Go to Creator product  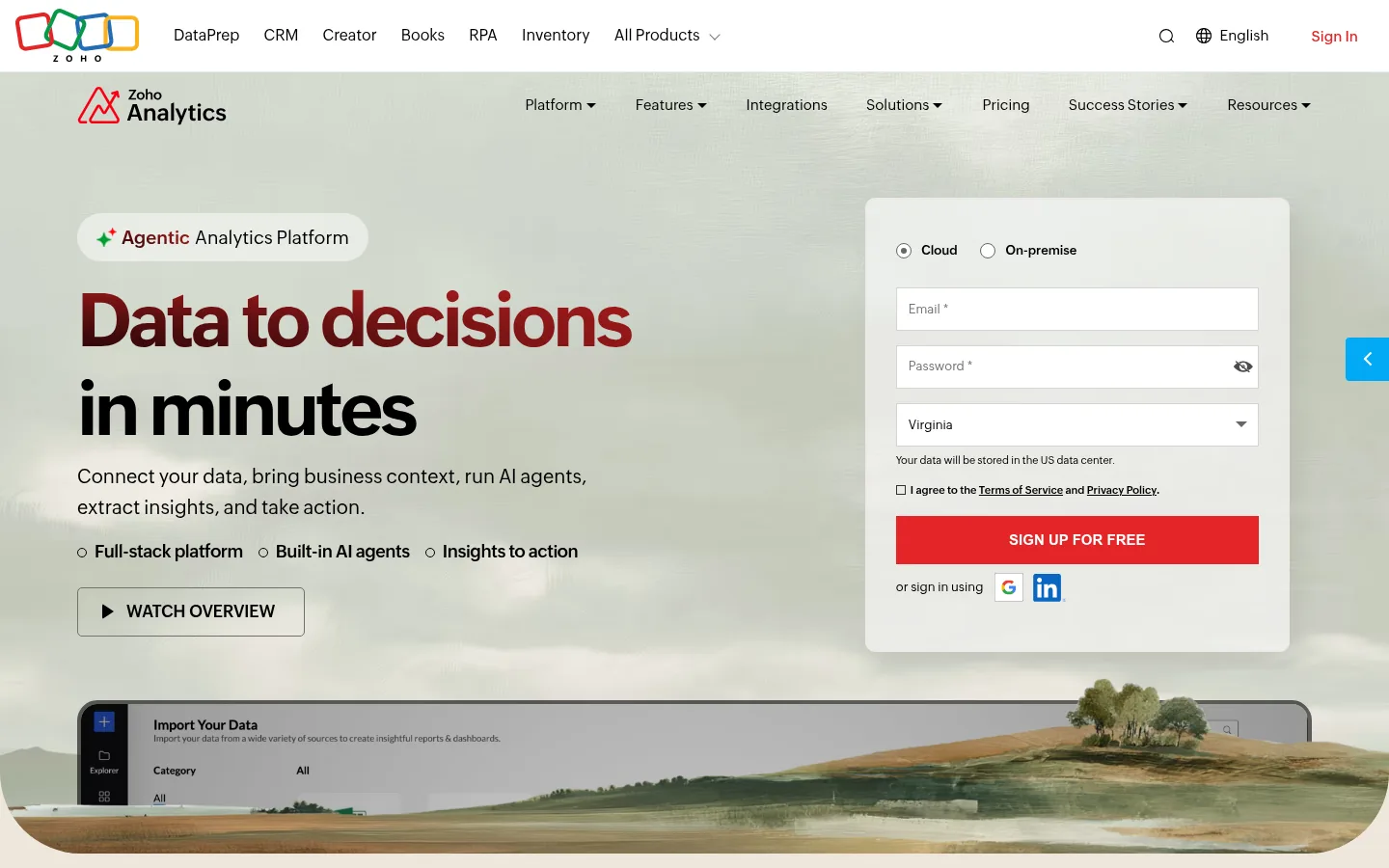pyautogui.click(x=349, y=36)
